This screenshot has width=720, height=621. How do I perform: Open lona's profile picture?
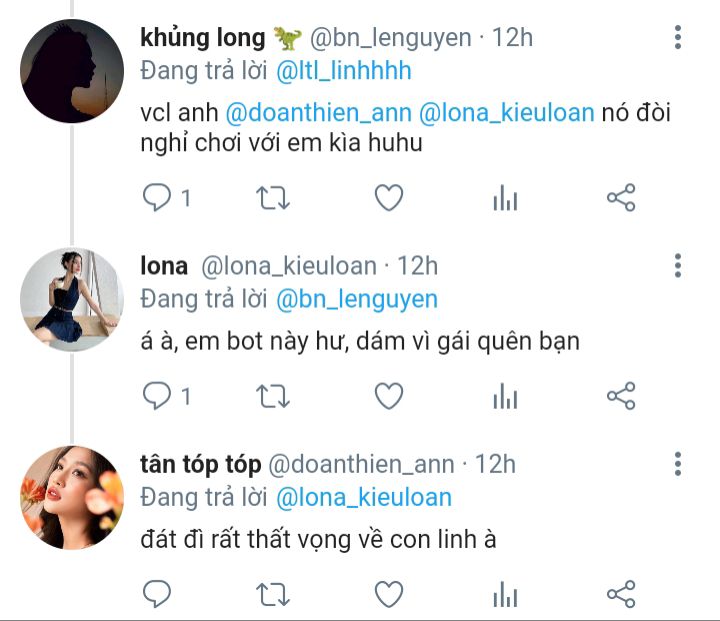[72, 300]
